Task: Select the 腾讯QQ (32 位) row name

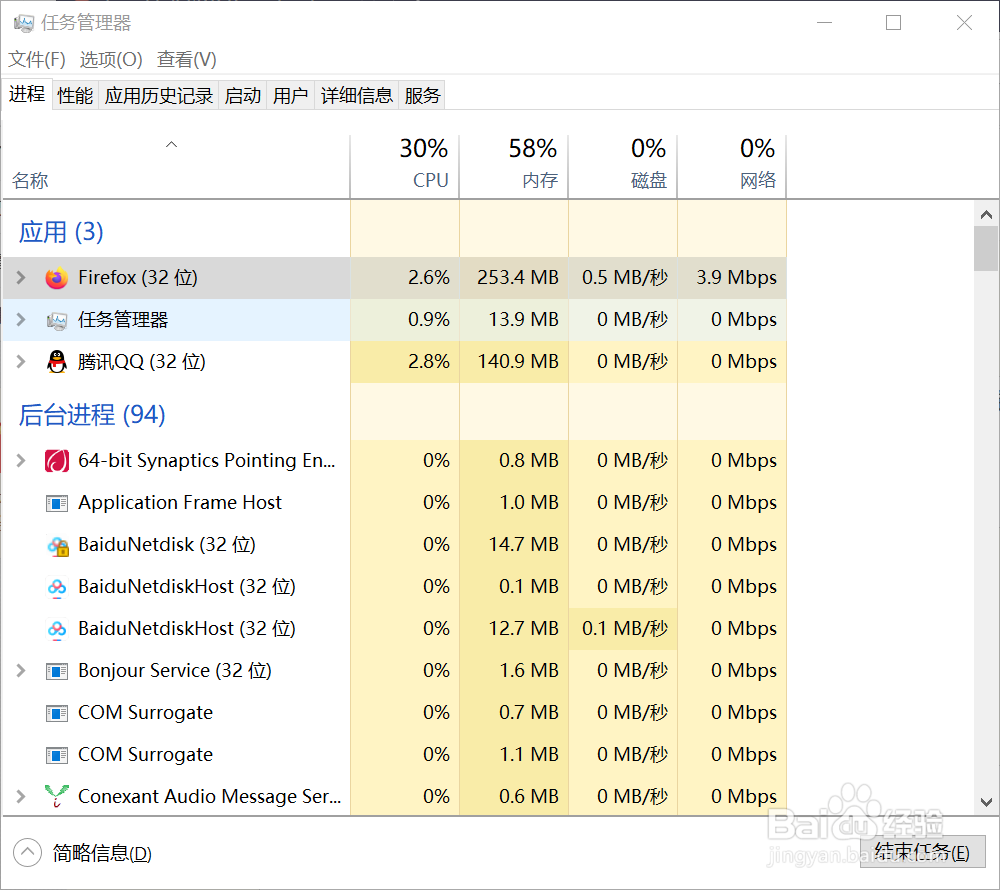Action: click(x=142, y=362)
